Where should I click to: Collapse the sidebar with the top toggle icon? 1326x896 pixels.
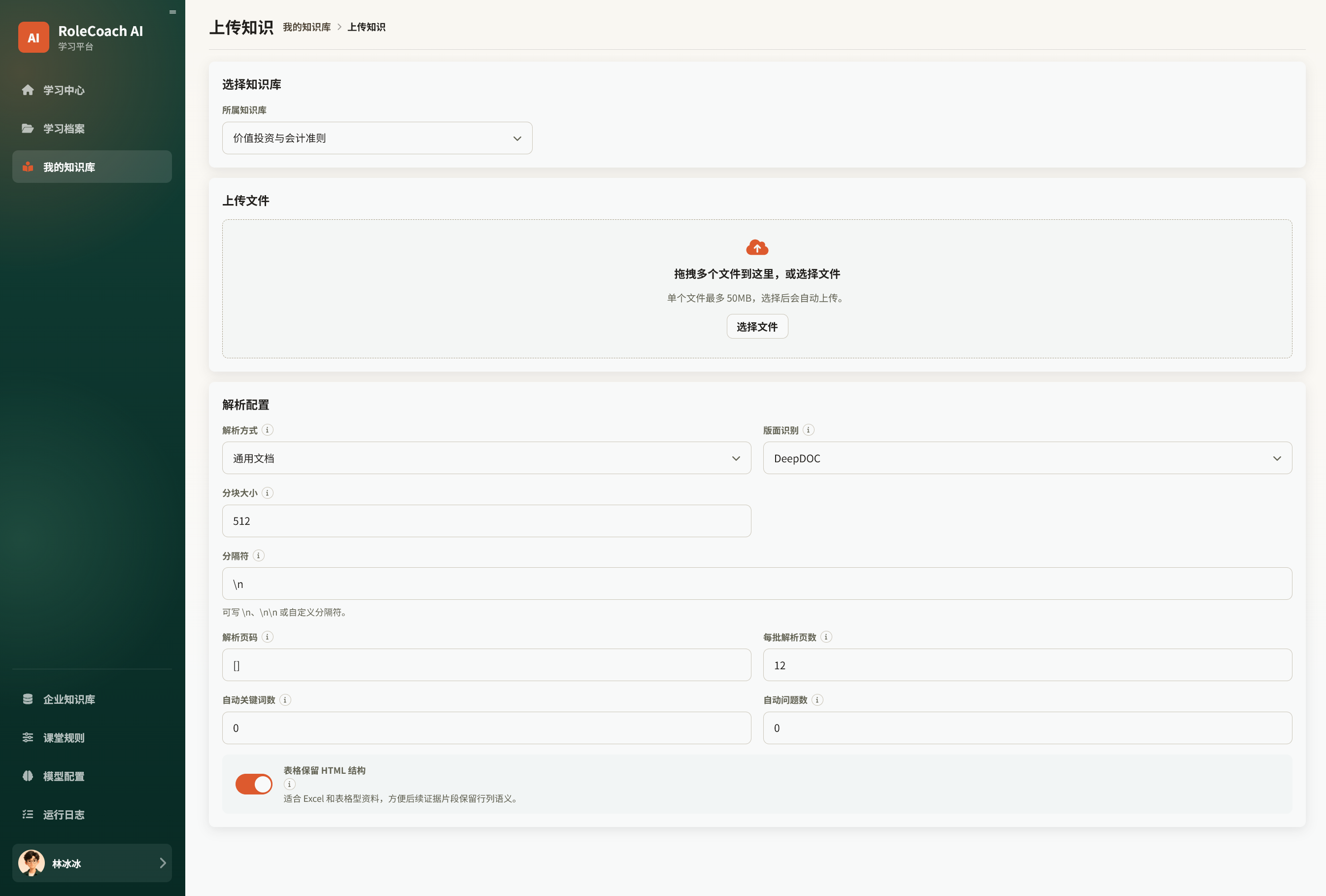click(x=173, y=12)
